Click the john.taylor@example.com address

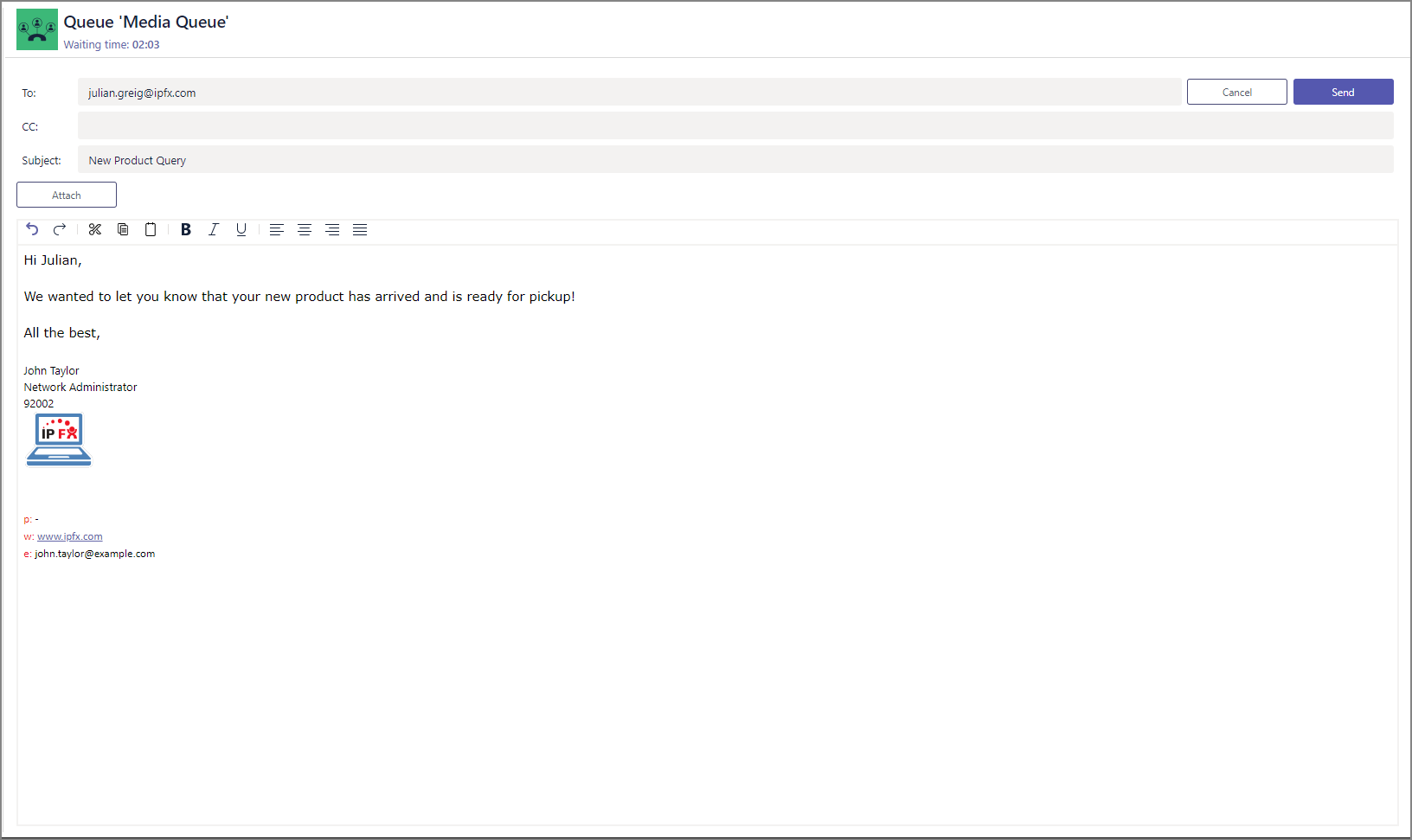coord(95,554)
